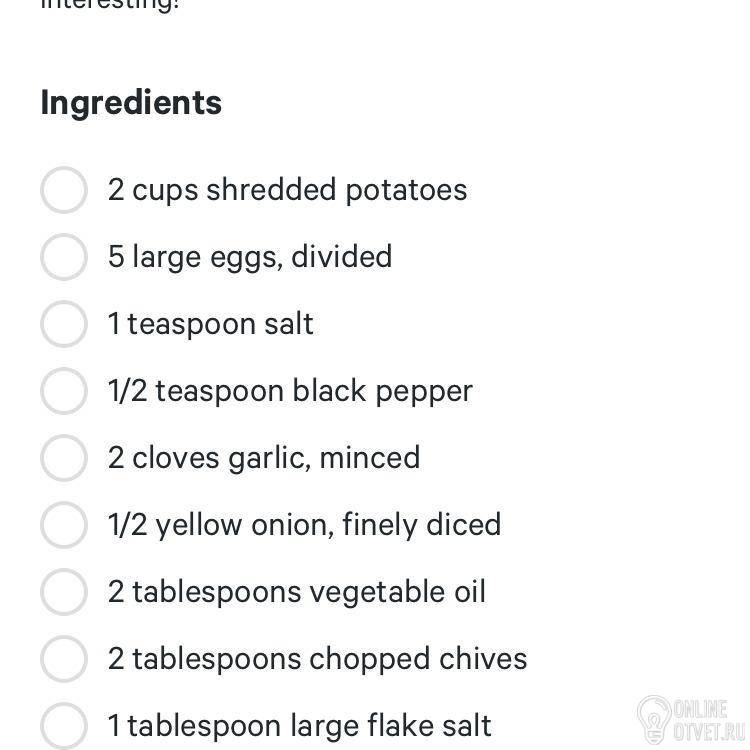
Task: Click the "1/2 teaspoon black pepper" text
Action: coord(290,391)
